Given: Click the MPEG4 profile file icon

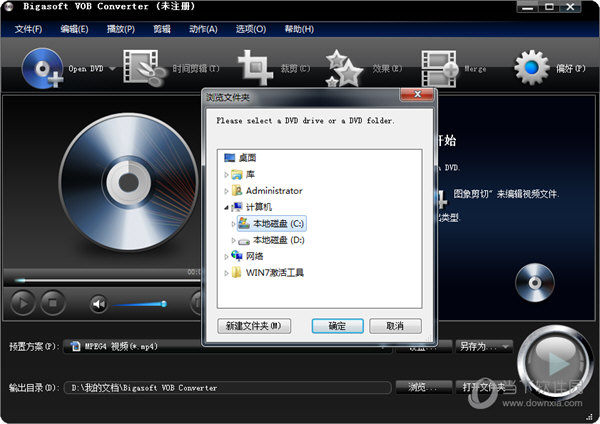Looking at the screenshot, I should coord(76,346).
